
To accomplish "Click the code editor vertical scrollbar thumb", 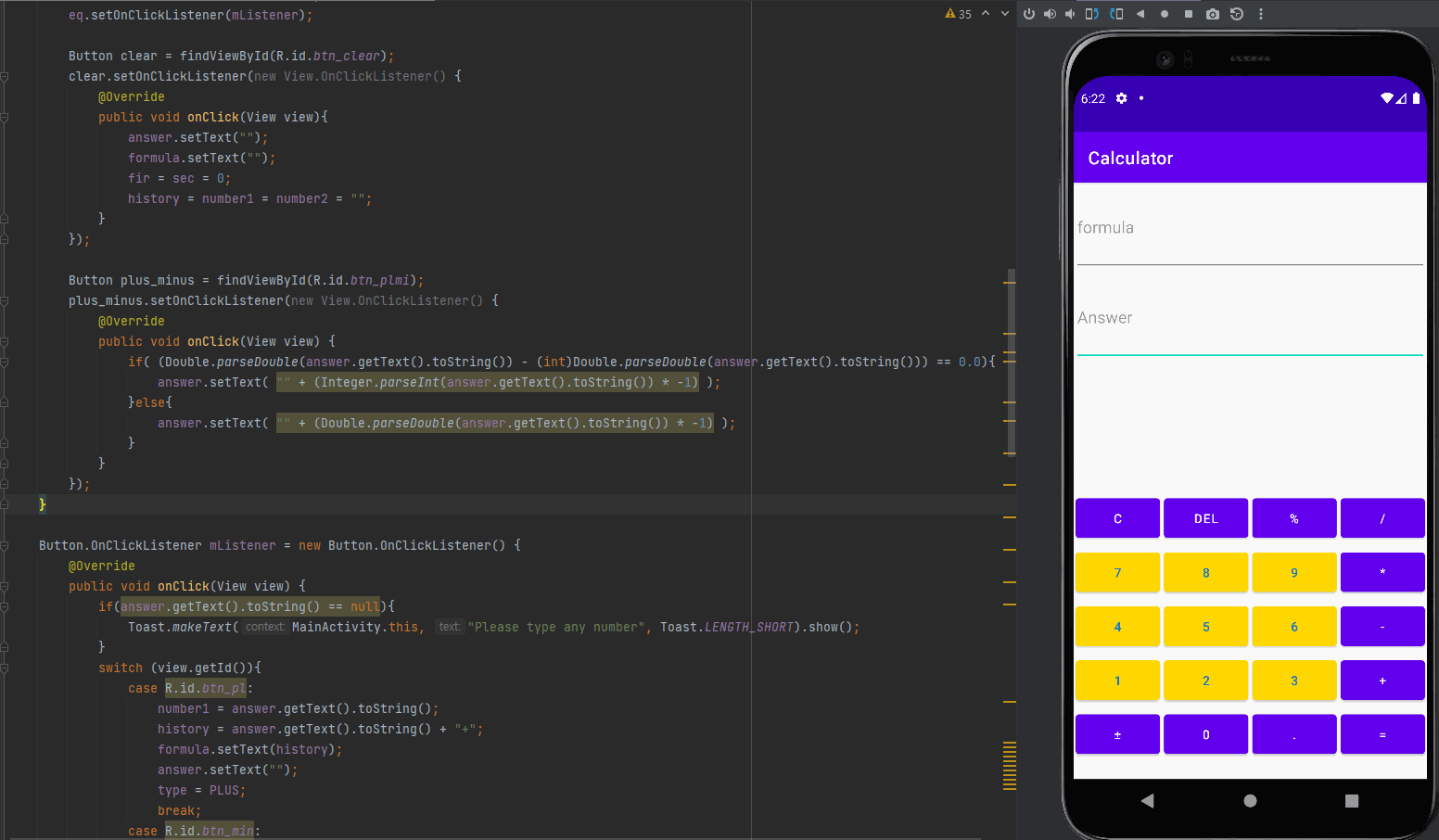I will coord(1012,362).
